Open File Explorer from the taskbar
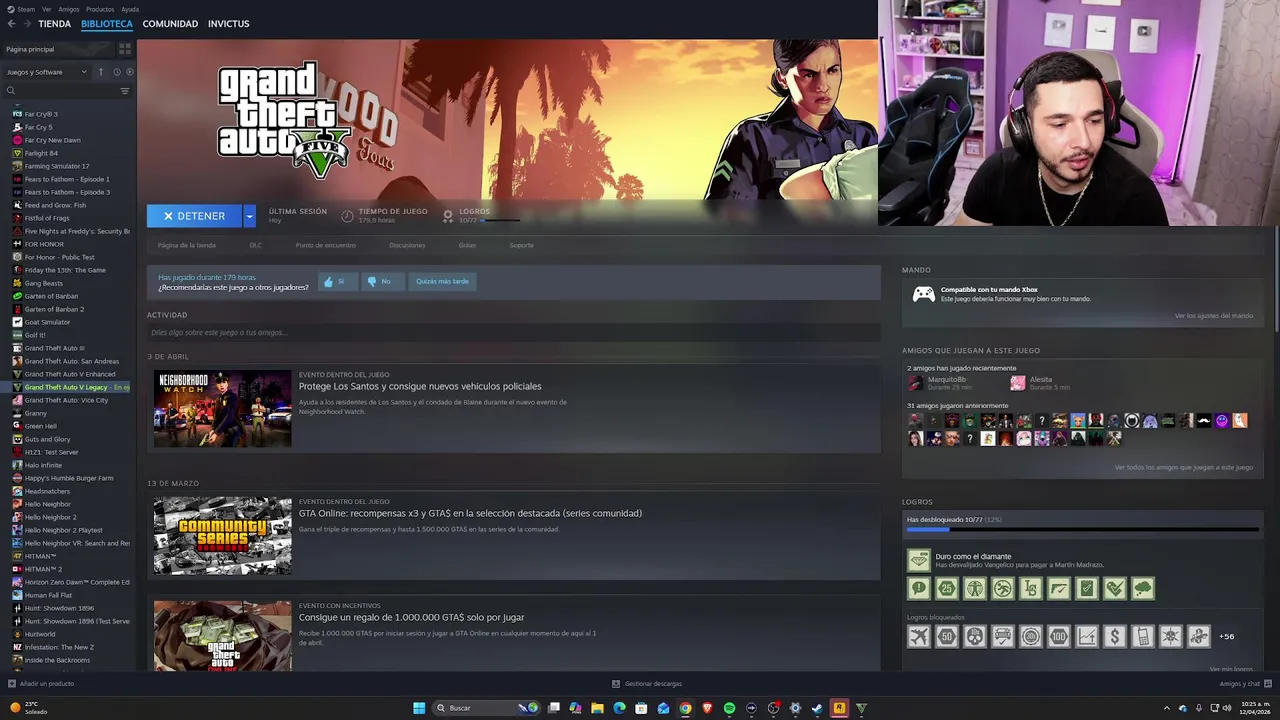This screenshot has height=720, width=1280. 597,708
